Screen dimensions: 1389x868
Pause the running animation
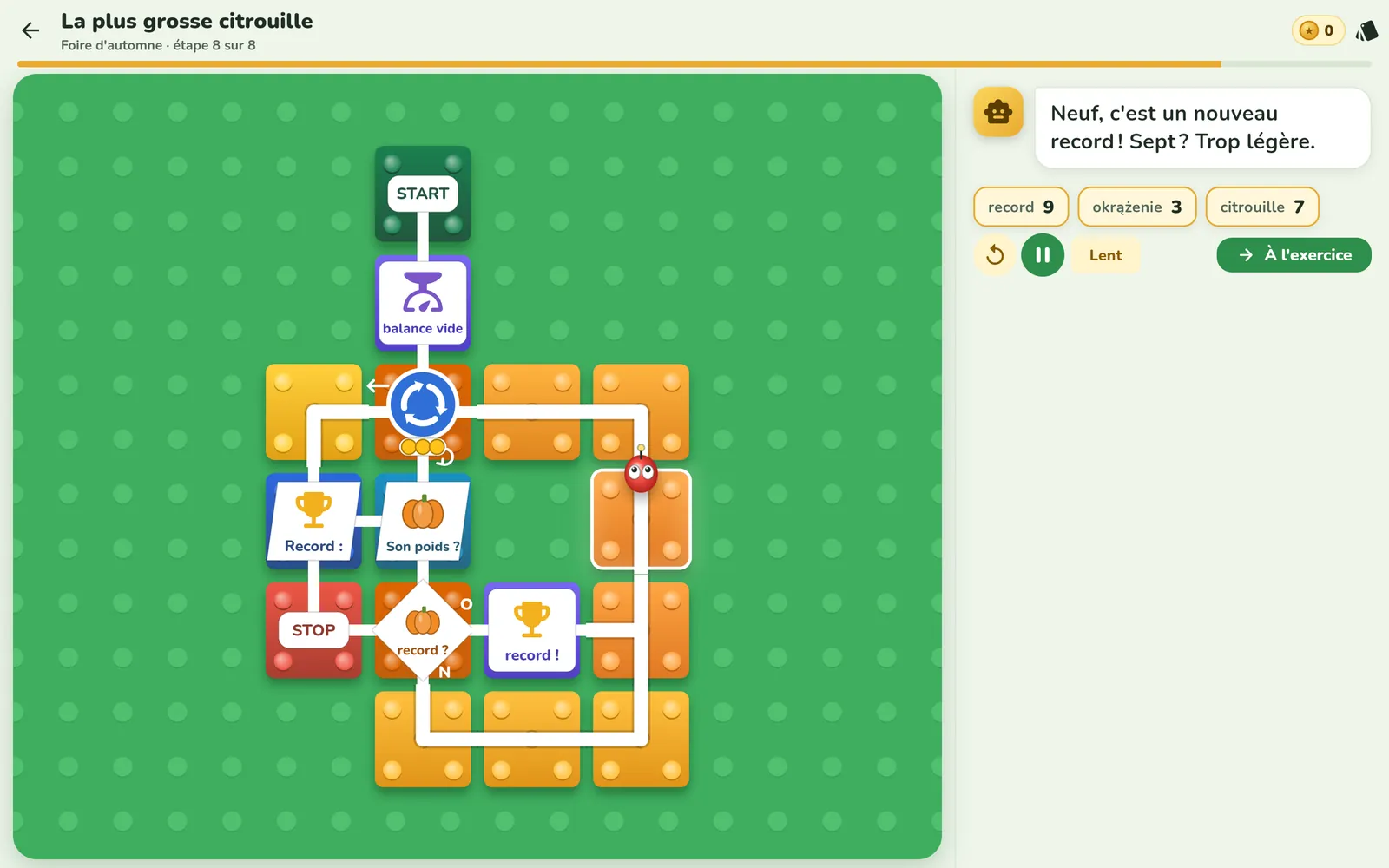[1043, 255]
